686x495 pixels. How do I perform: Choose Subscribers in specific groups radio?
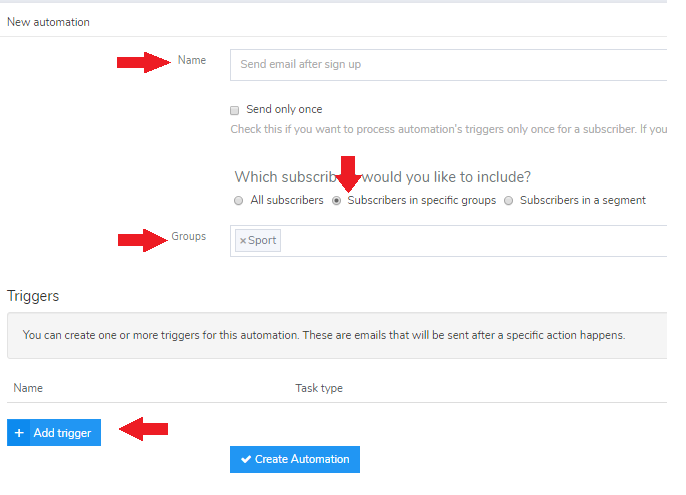pos(337,201)
